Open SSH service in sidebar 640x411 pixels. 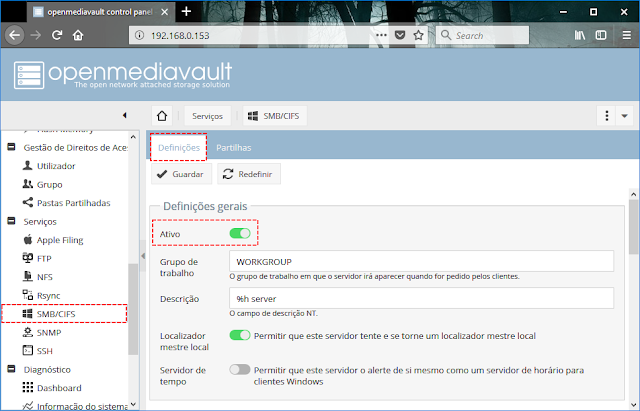click(x=38, y=351)
